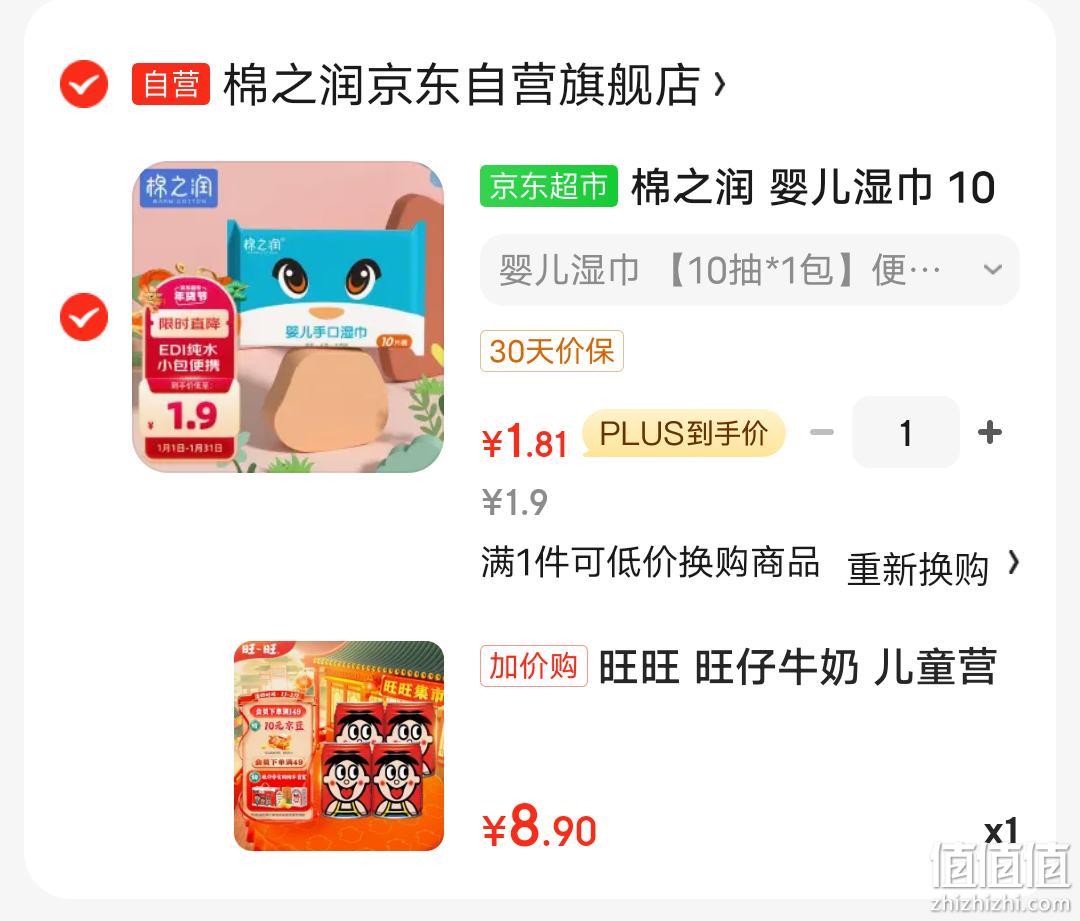Tap the arrow after 重新换购
1080x921 pixels.
pos(1012,563)
